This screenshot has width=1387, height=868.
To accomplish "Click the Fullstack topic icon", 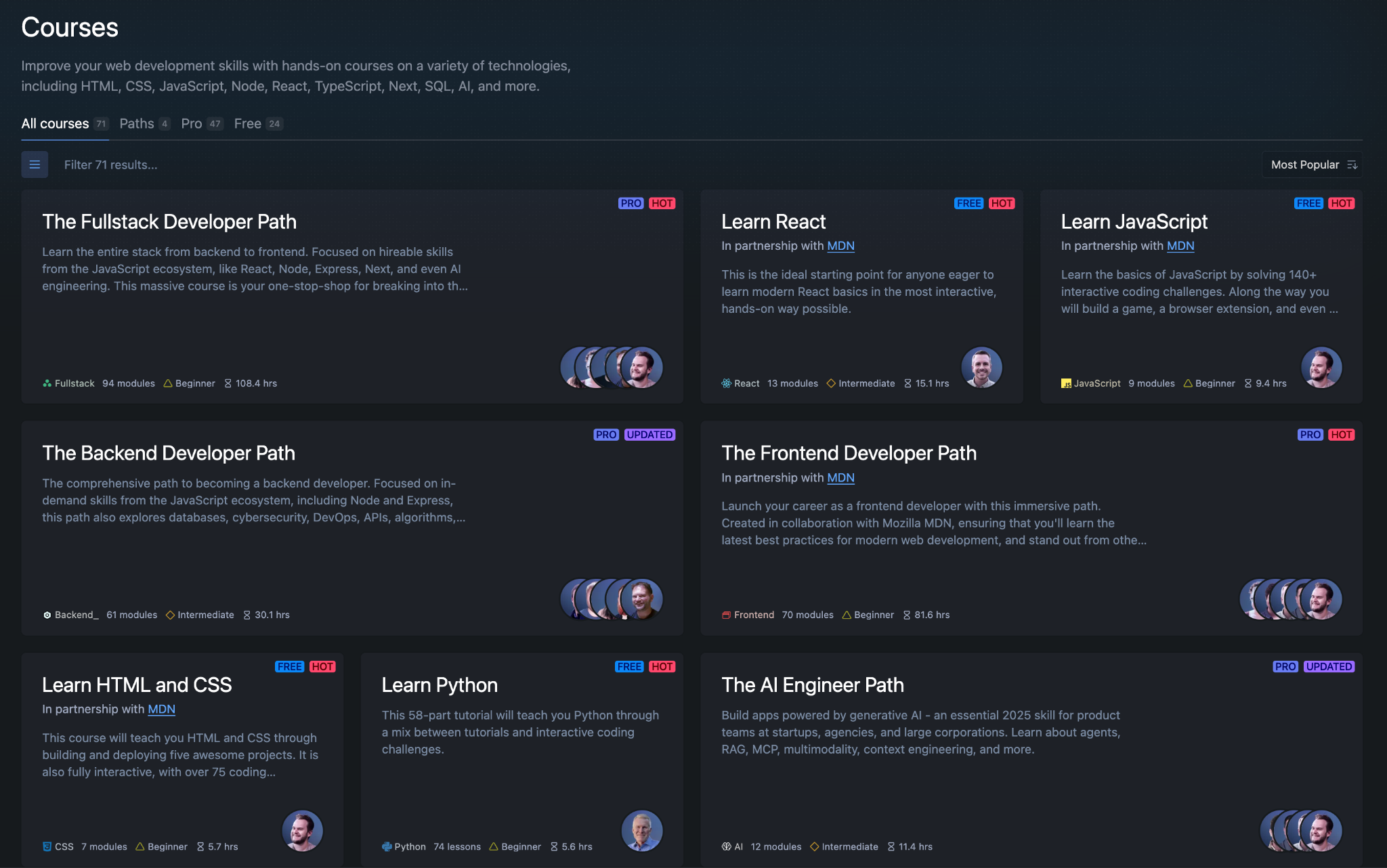I will pyautogui.click(x=47, y=383).
